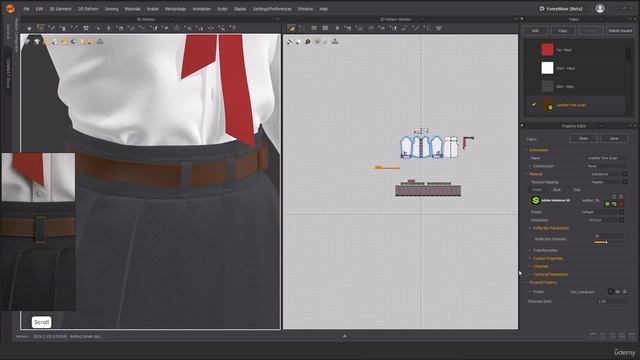The height and width of the screenshot is (360, 640).
Task: Click the Add button in Fabric panel
Action: pyautogui.click(x=535, y=31)
